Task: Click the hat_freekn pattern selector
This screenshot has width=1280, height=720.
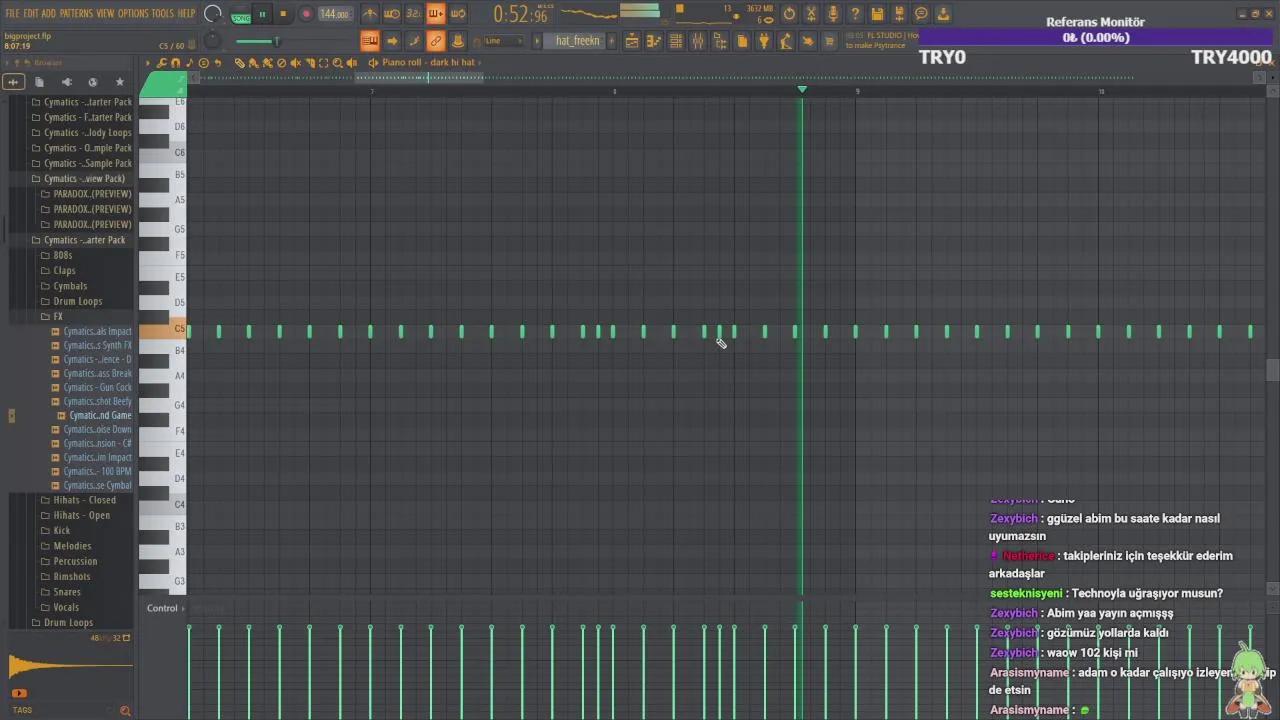Action: pyautogui.click(x=577, y=41)
